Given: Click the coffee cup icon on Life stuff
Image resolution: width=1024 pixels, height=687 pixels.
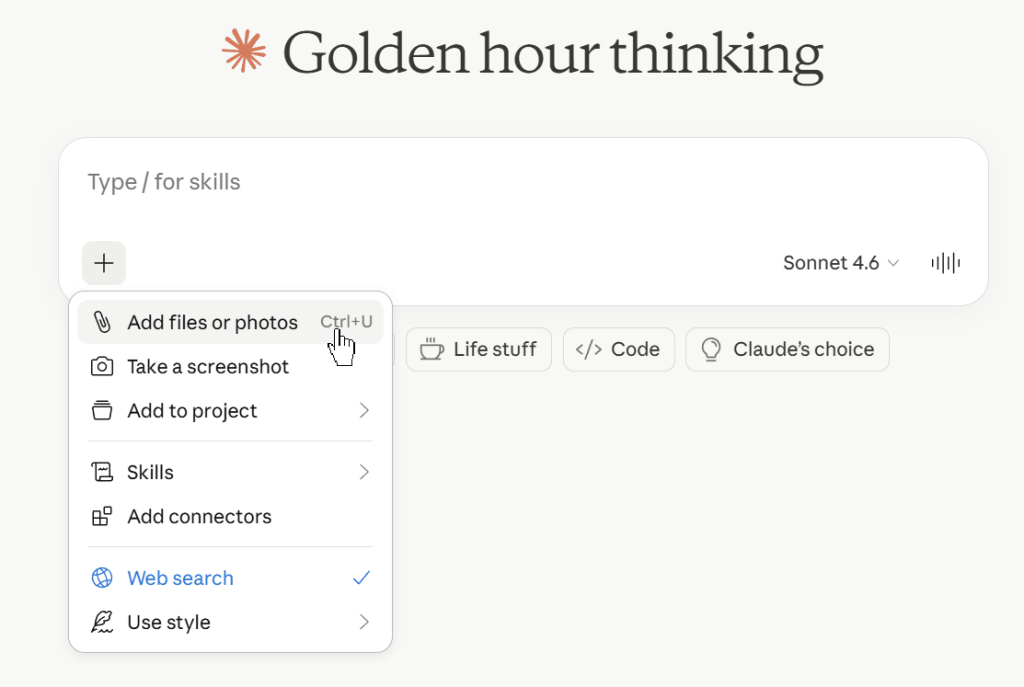Looking at the screenshot, I should pyautogui.click(x=431, y=349).
